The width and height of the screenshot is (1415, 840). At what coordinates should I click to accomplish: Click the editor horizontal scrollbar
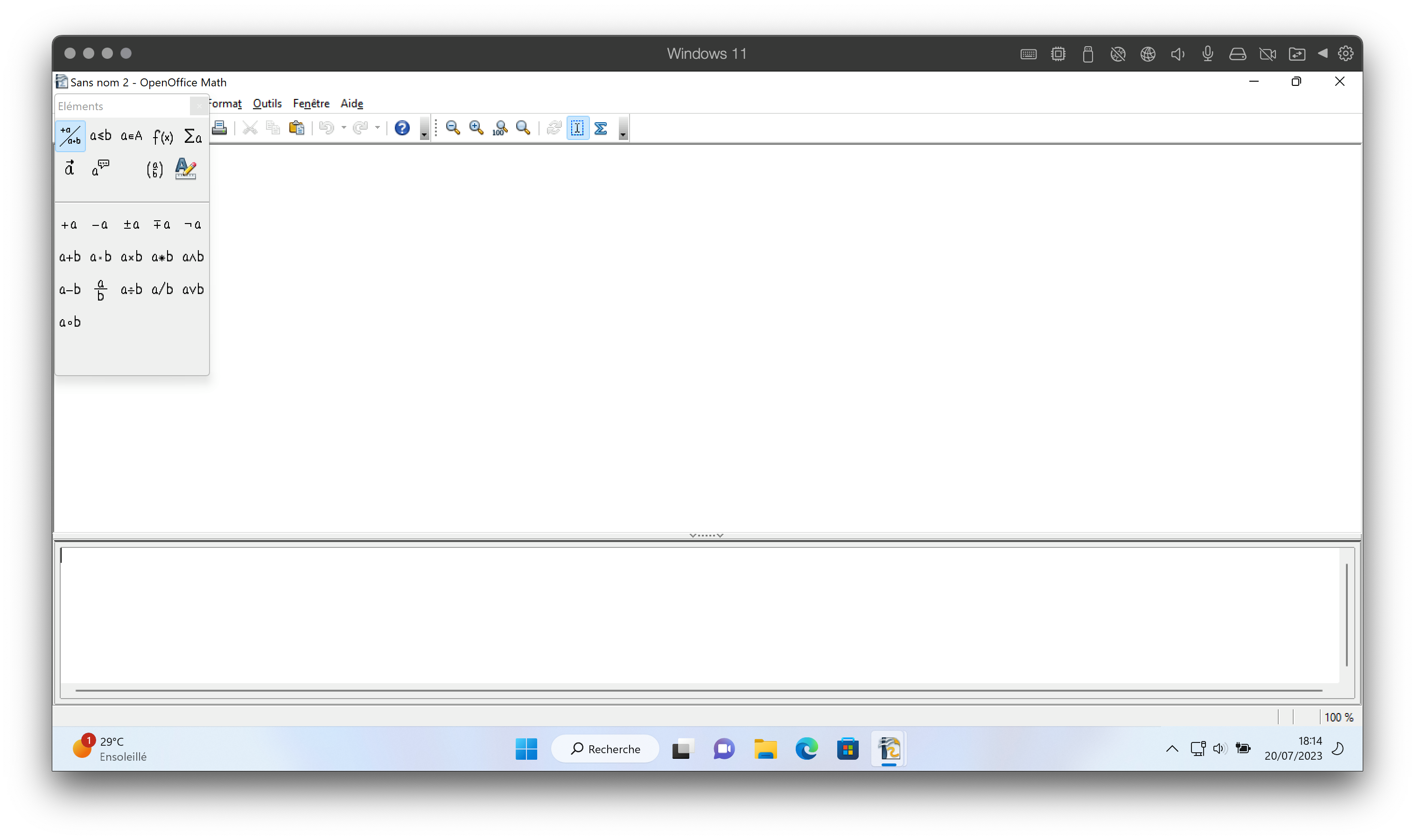699,691
